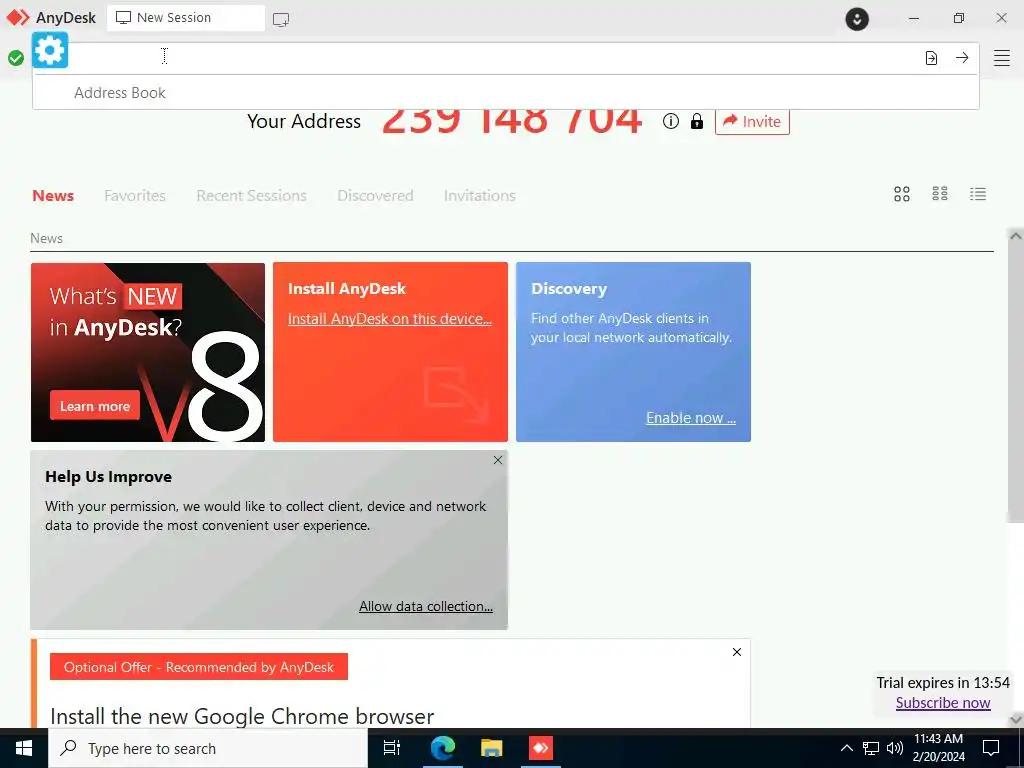Click Allow data collection link
Viewport: 1024px width, 768px height.
(x=426, y=607)
